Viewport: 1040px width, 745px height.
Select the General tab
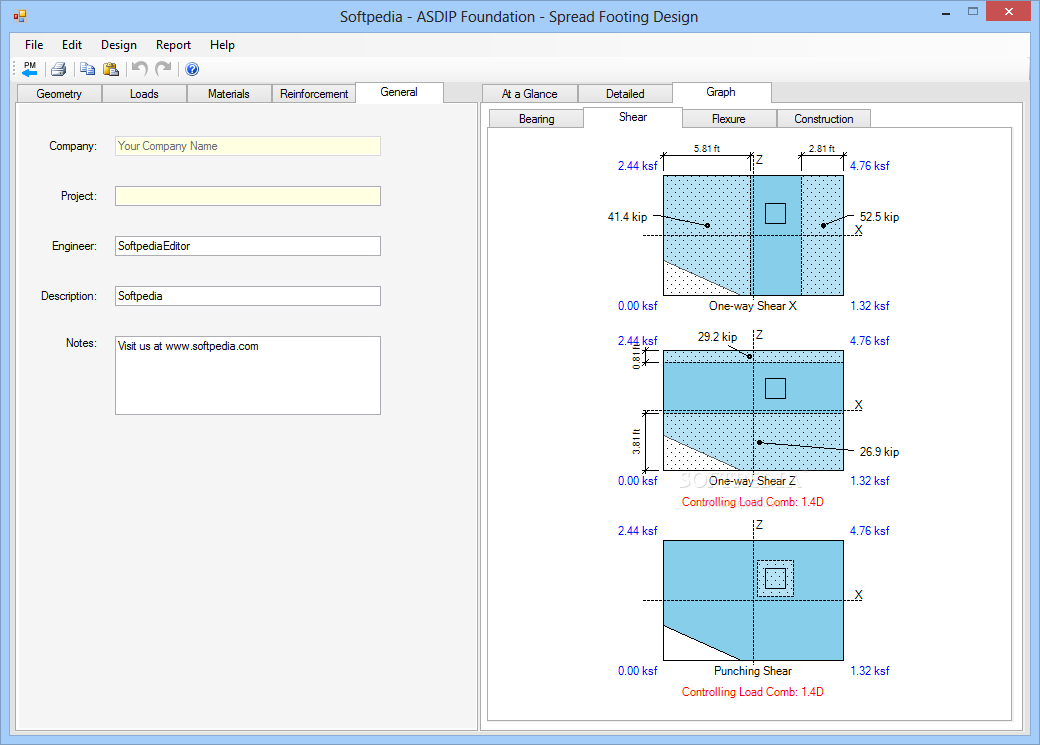pos(399,92)
